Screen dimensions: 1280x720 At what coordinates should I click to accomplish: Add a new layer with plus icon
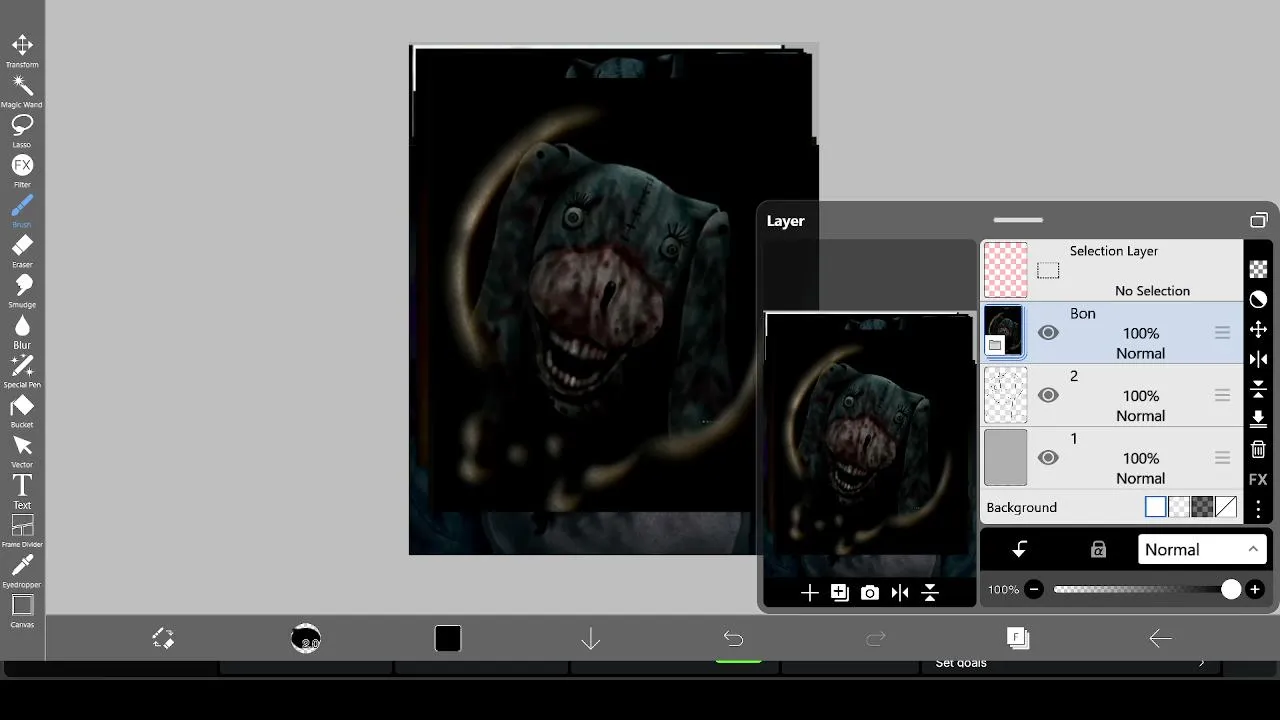(x=810, y=593)
